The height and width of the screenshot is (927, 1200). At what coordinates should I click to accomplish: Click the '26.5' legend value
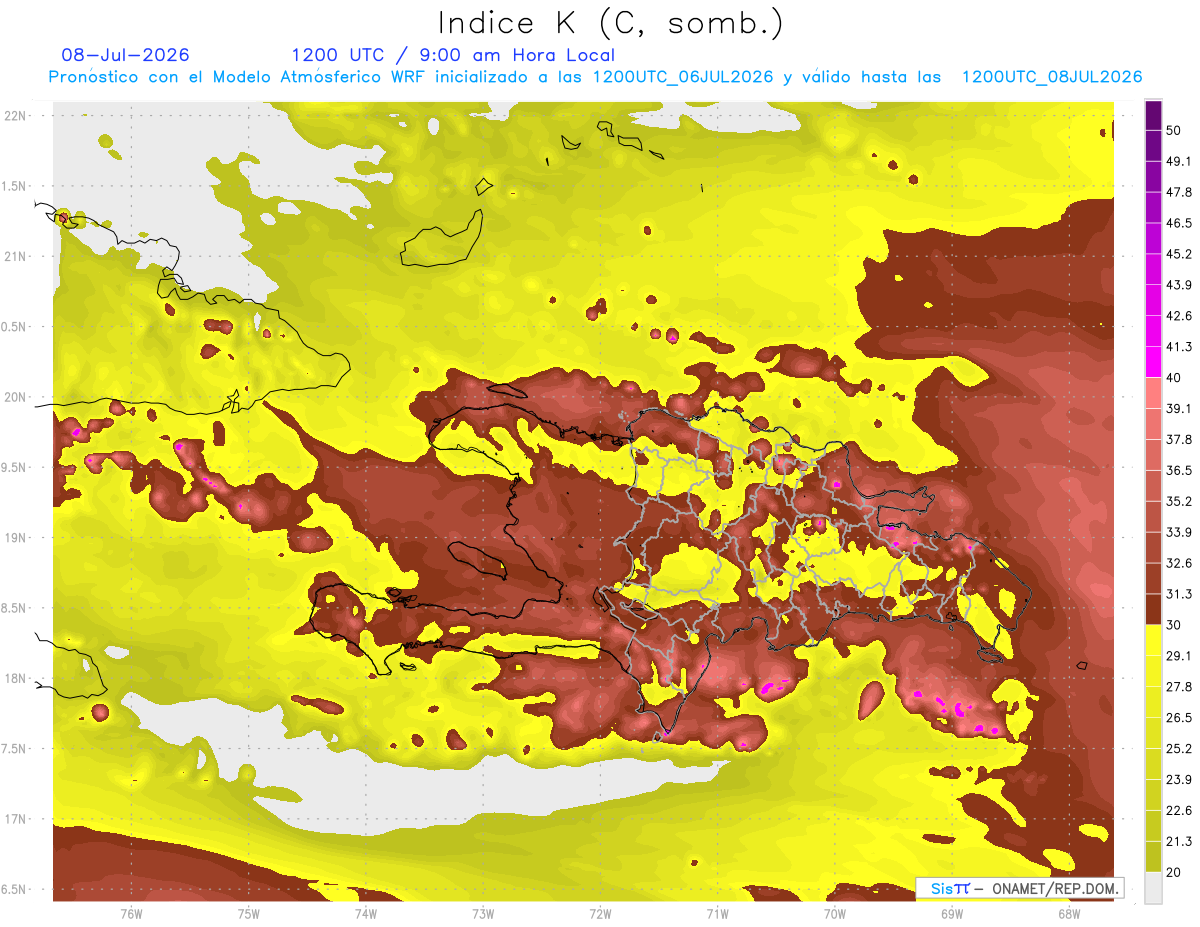1179,718
